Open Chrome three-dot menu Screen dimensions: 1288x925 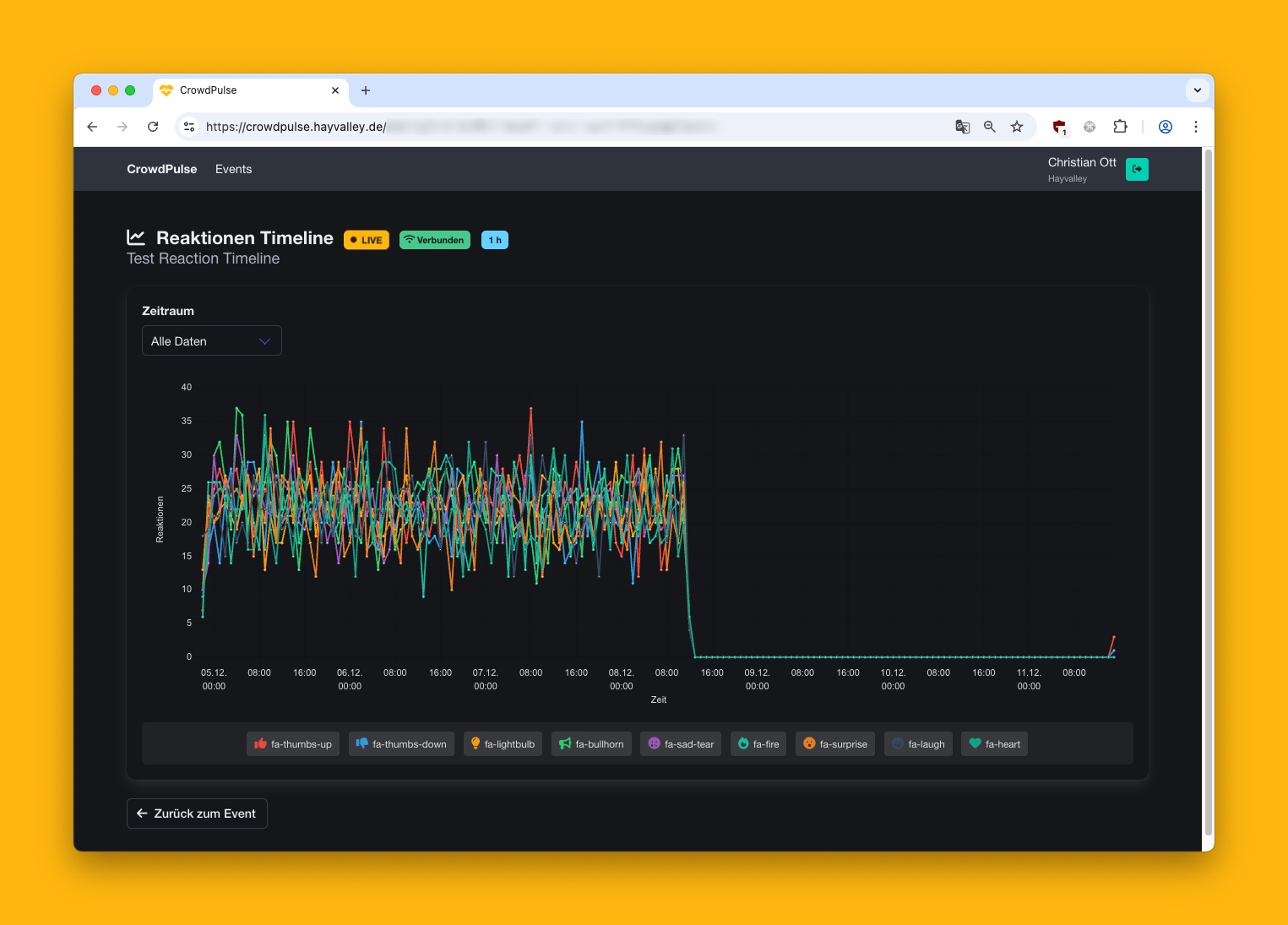click(x=1195, y=127)
